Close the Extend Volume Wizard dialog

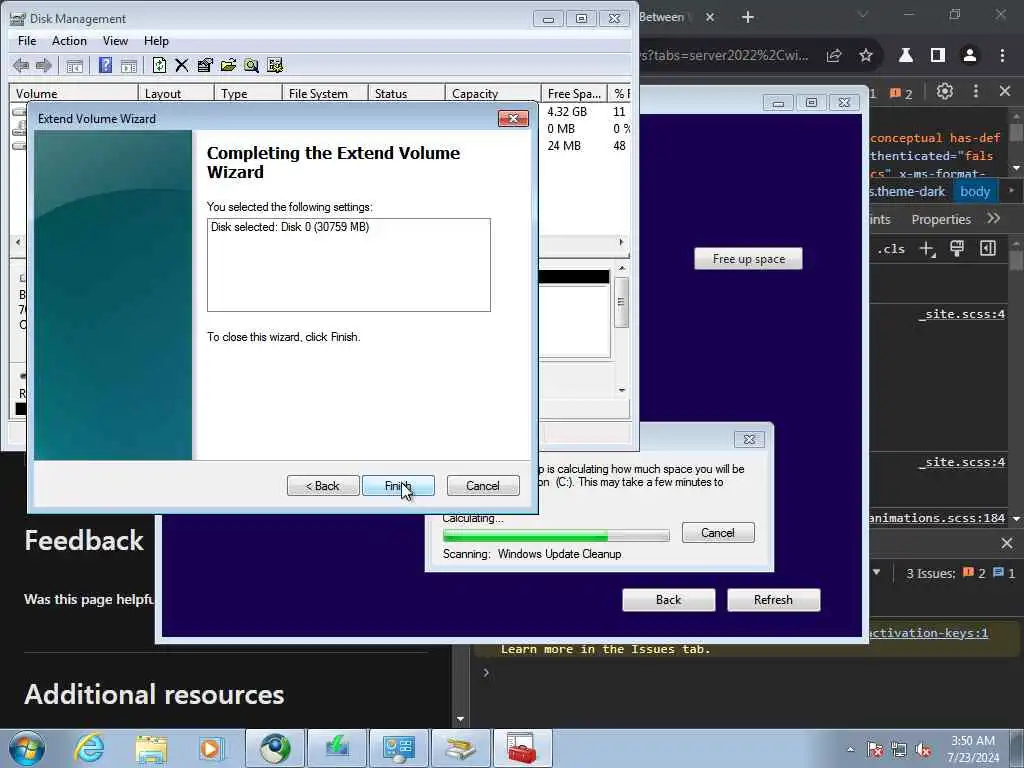(x=513, y=118)
